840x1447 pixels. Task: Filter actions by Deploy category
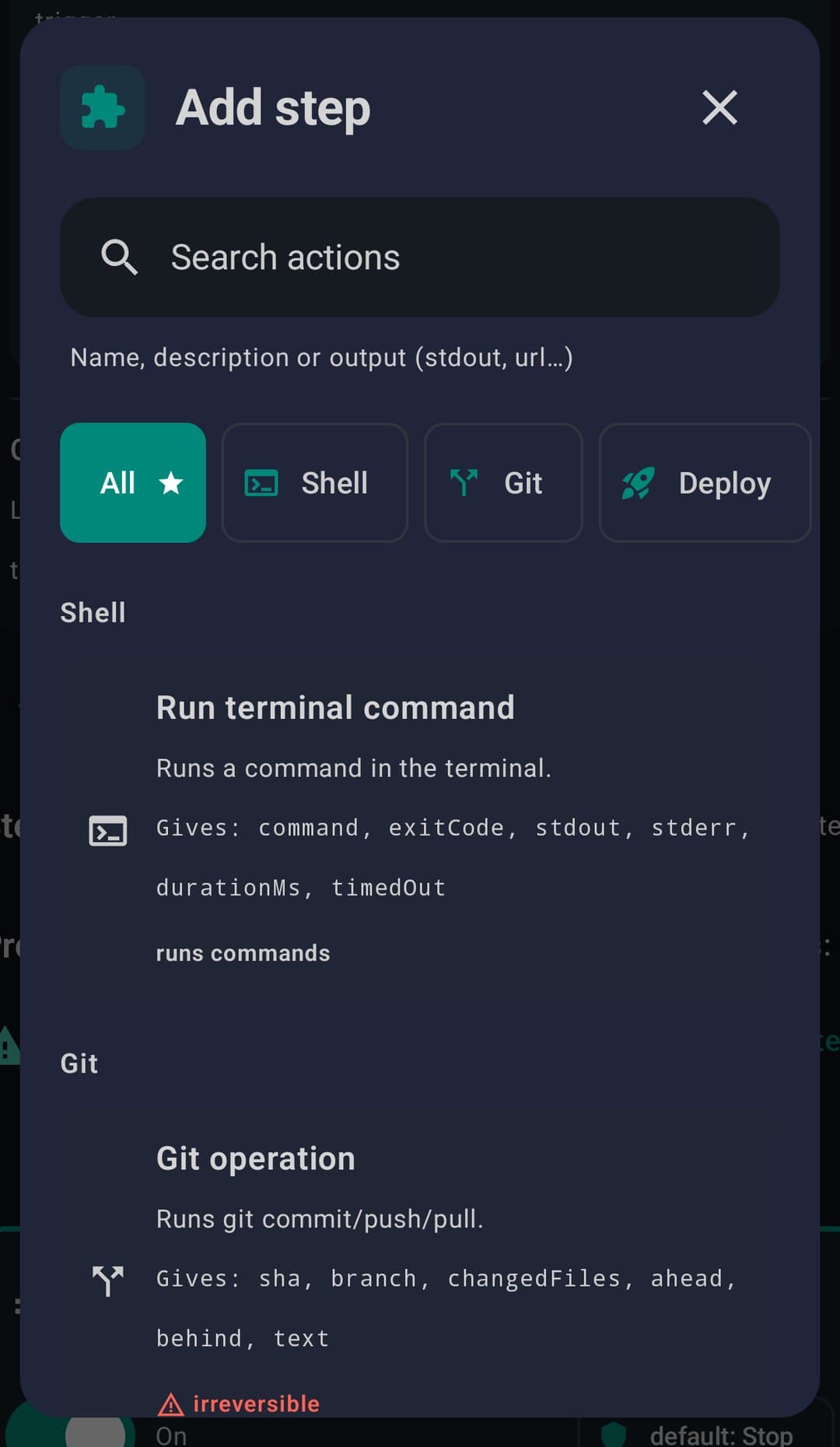[705, 482]
